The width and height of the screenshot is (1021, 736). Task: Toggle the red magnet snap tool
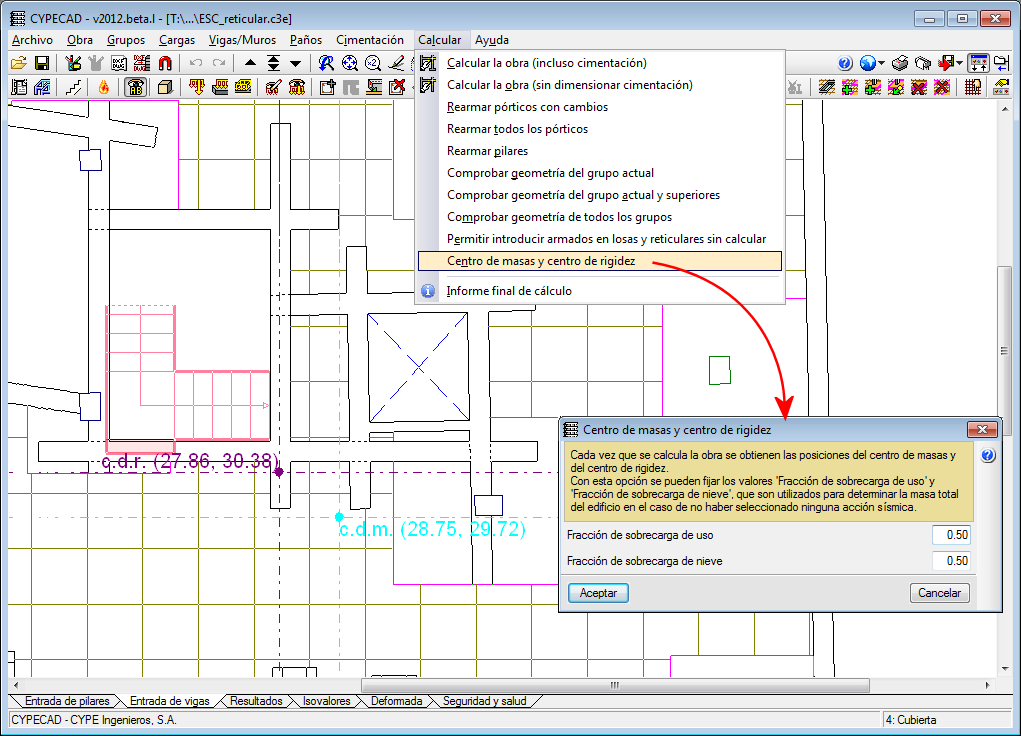point(165,63)
